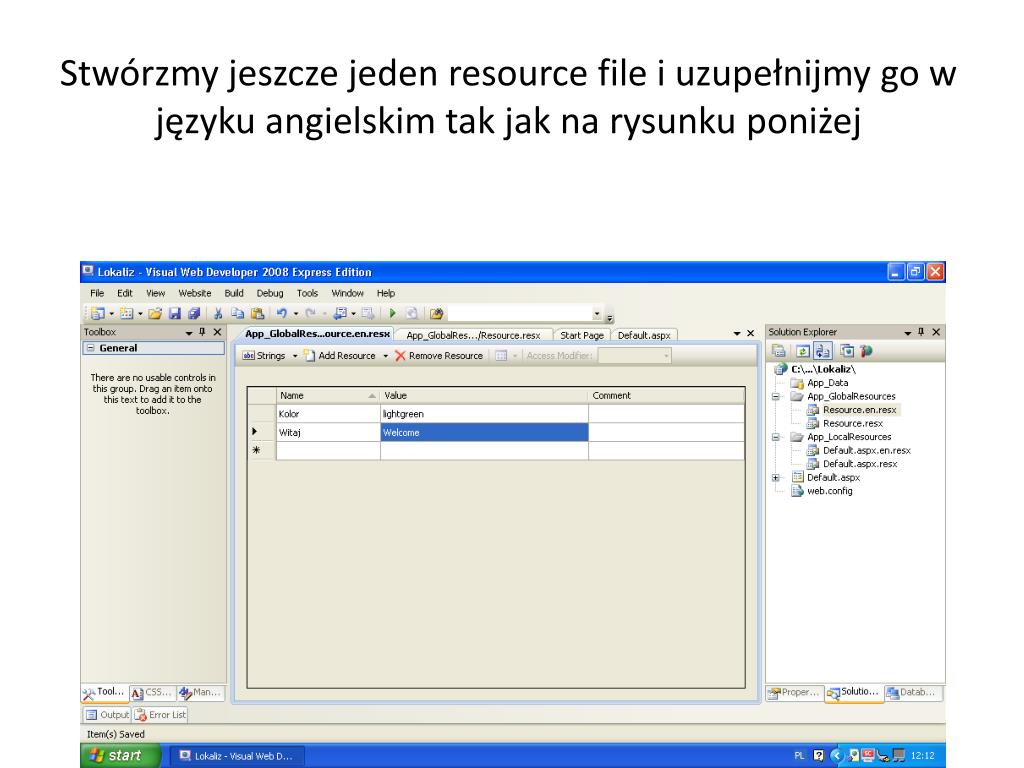The width and height of the screenshot is (1024, 768).
Task: Open the Error List panel tab
Action: [x=160, y=714]
